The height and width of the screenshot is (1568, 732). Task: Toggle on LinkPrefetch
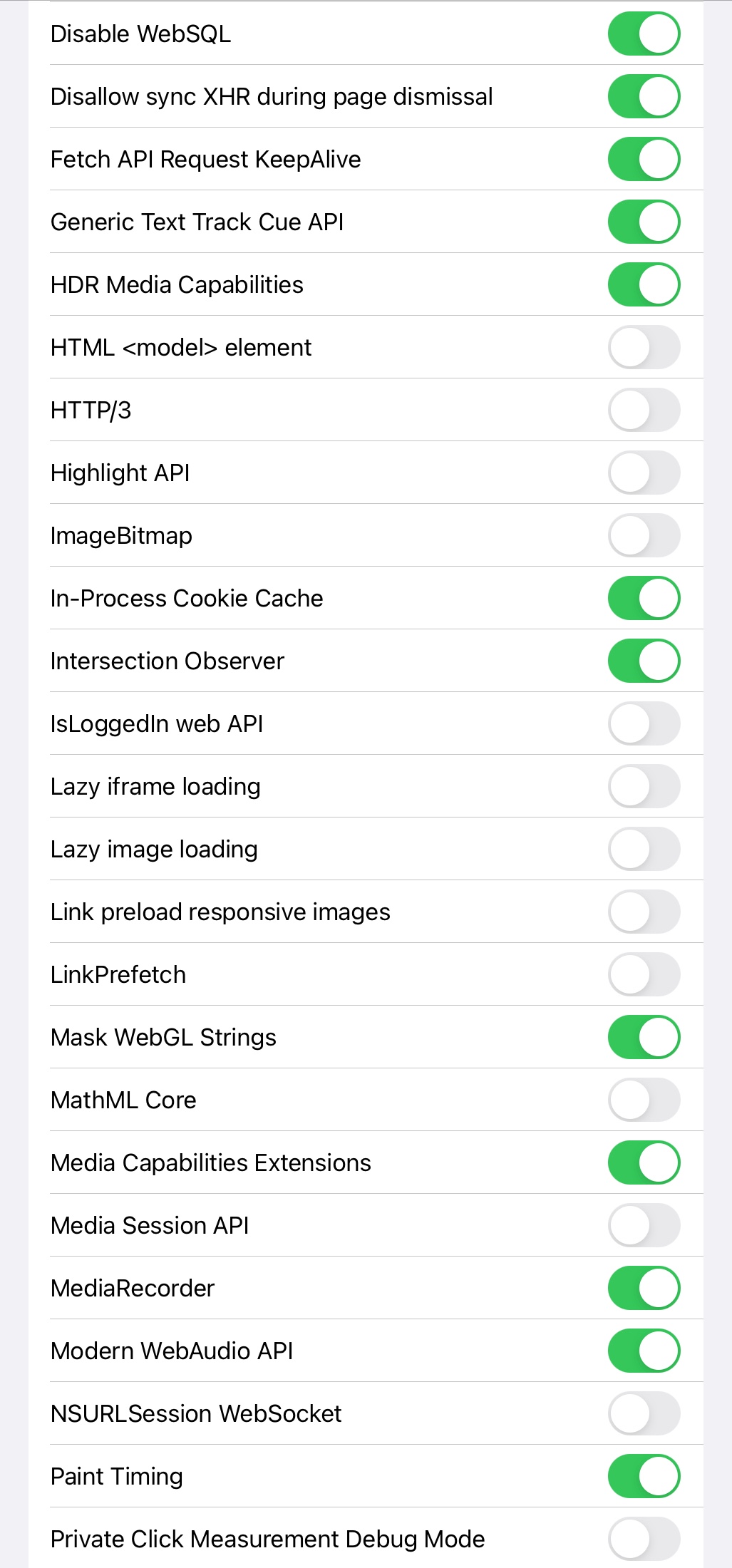coord(644,974)
